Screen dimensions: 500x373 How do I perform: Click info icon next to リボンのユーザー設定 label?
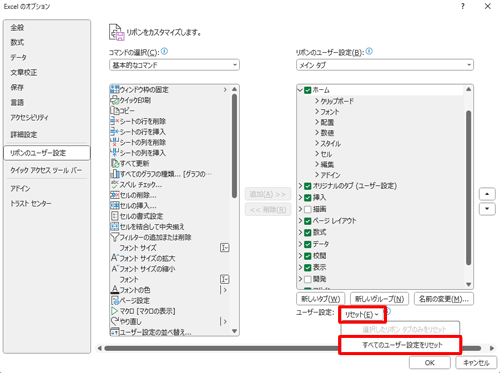coord(369,51)
